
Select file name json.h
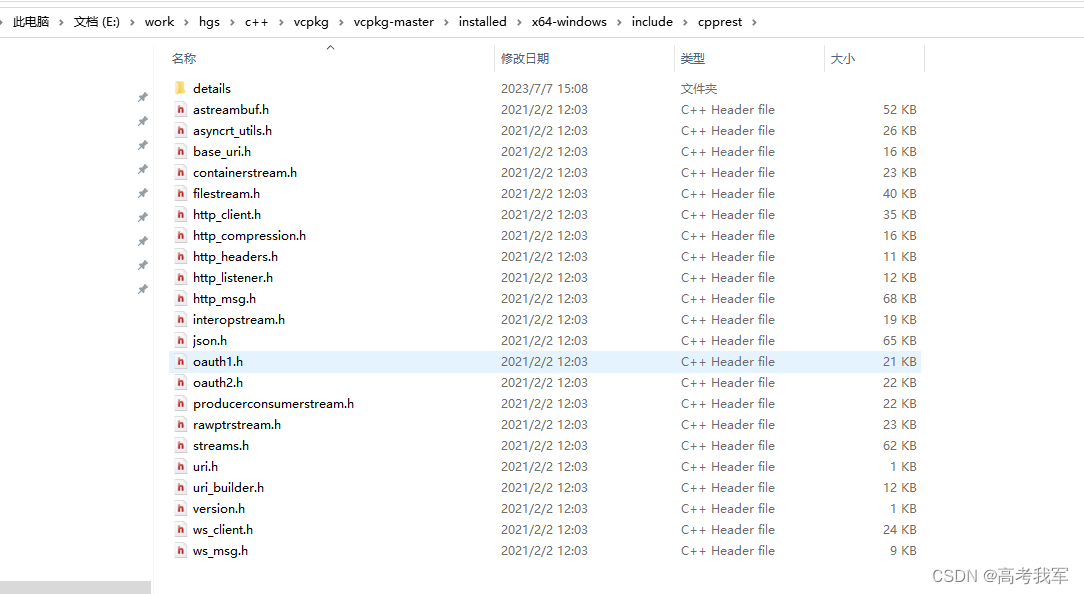209,340
